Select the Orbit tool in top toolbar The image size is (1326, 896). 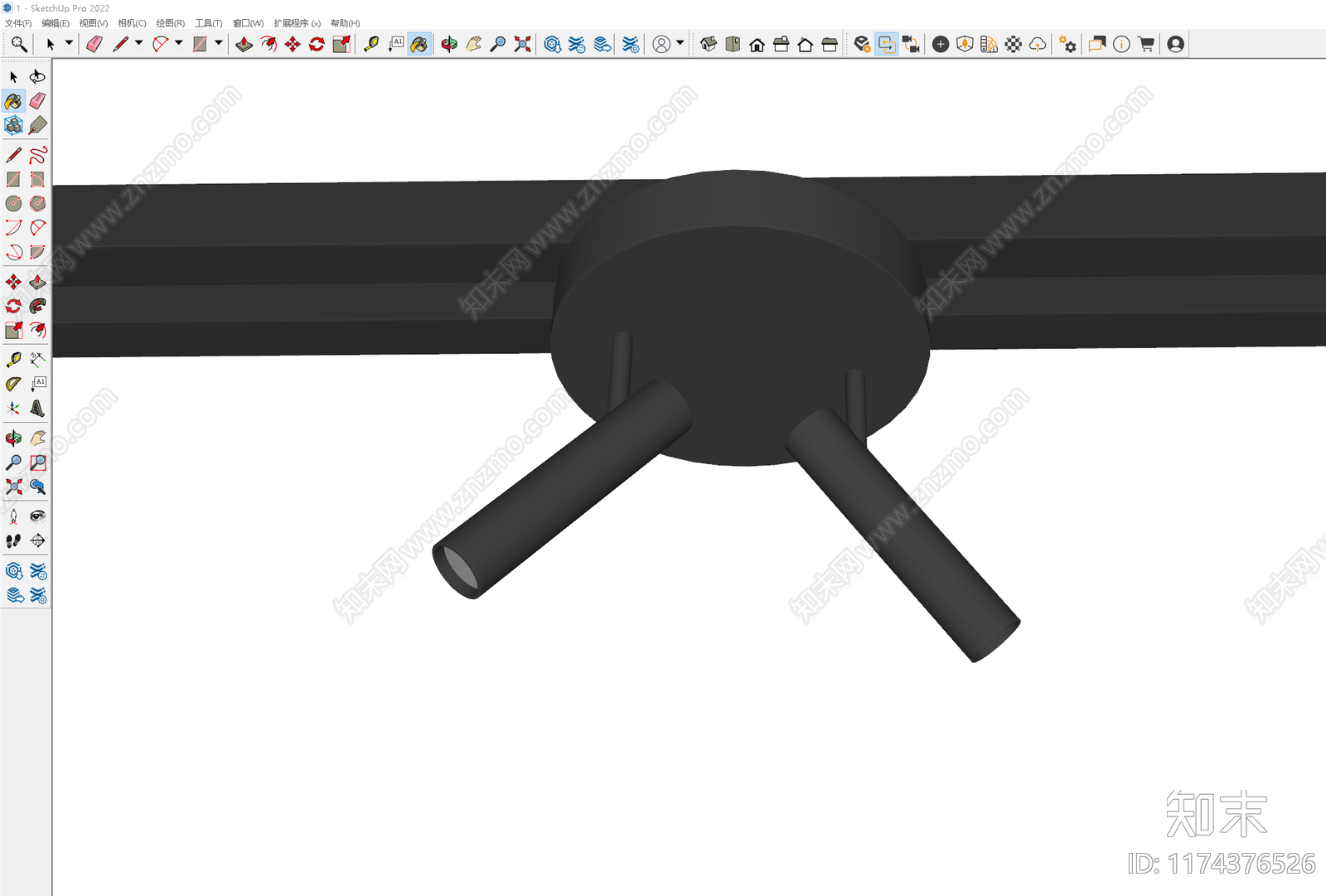[x=449, y=44]
